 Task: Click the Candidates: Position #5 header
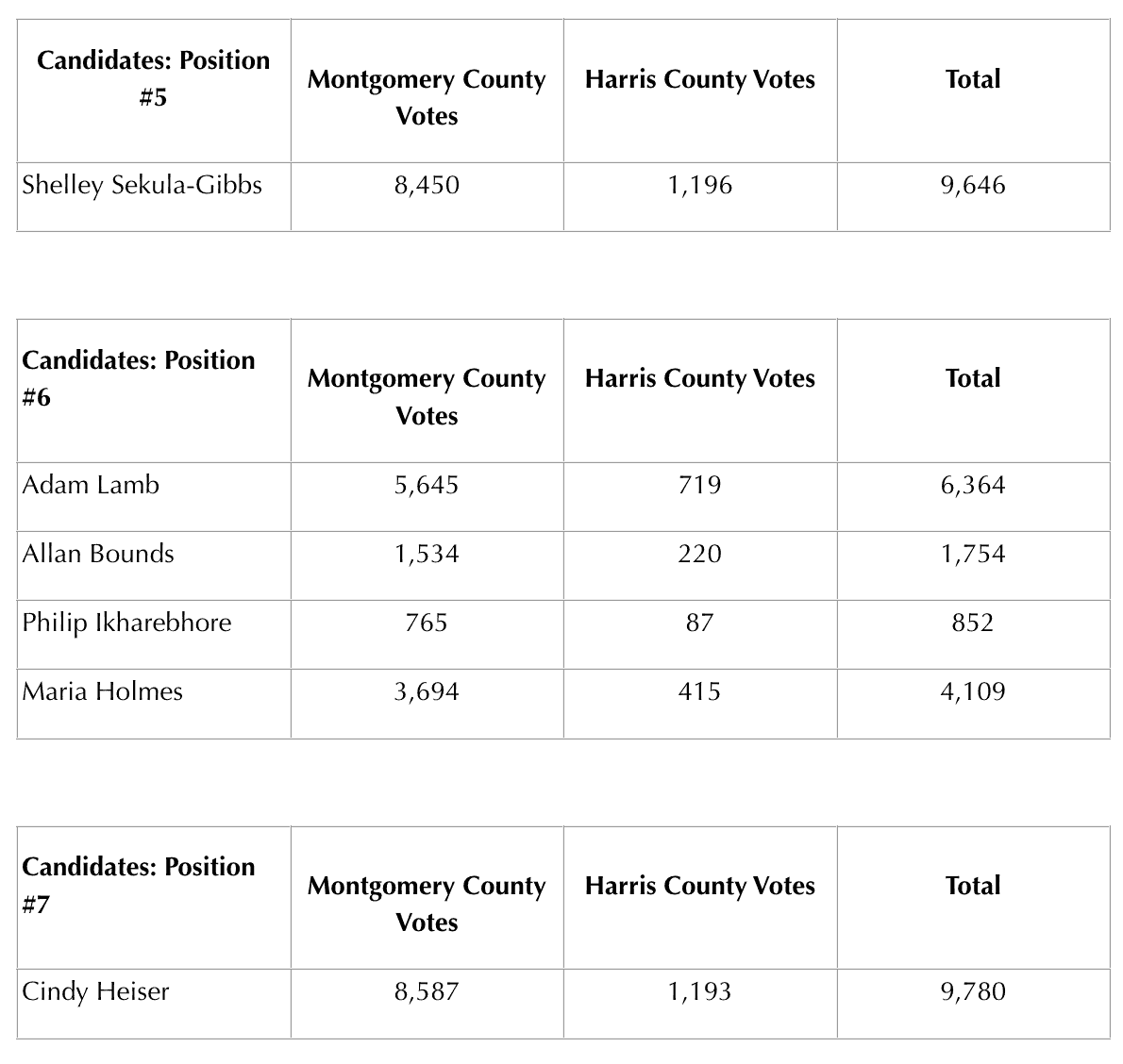pyautogui.click(x=153, y=78)
